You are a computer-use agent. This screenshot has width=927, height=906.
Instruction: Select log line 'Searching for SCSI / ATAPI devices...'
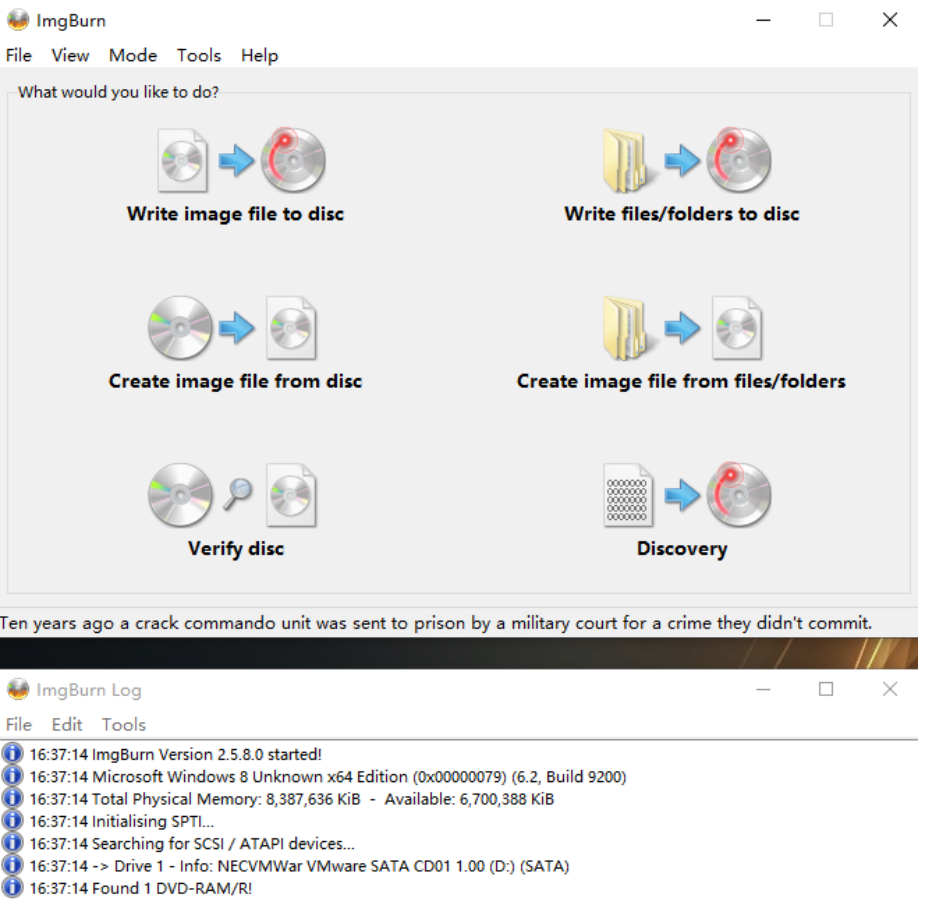192,843
